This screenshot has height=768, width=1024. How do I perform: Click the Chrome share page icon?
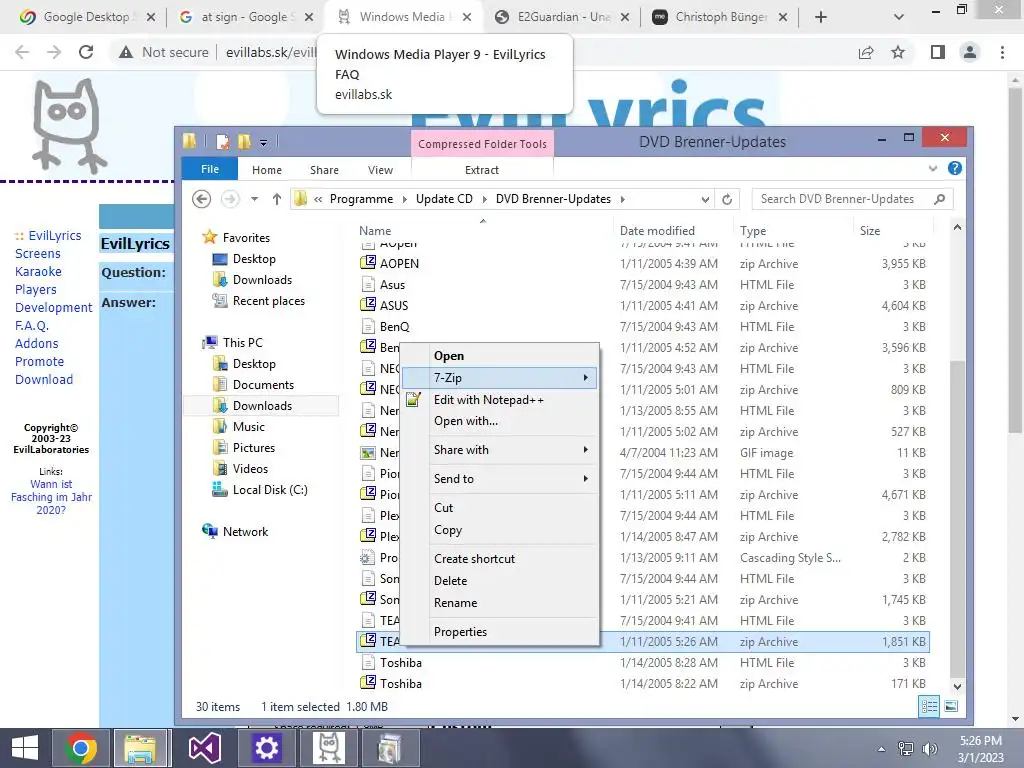click(866, 52)
